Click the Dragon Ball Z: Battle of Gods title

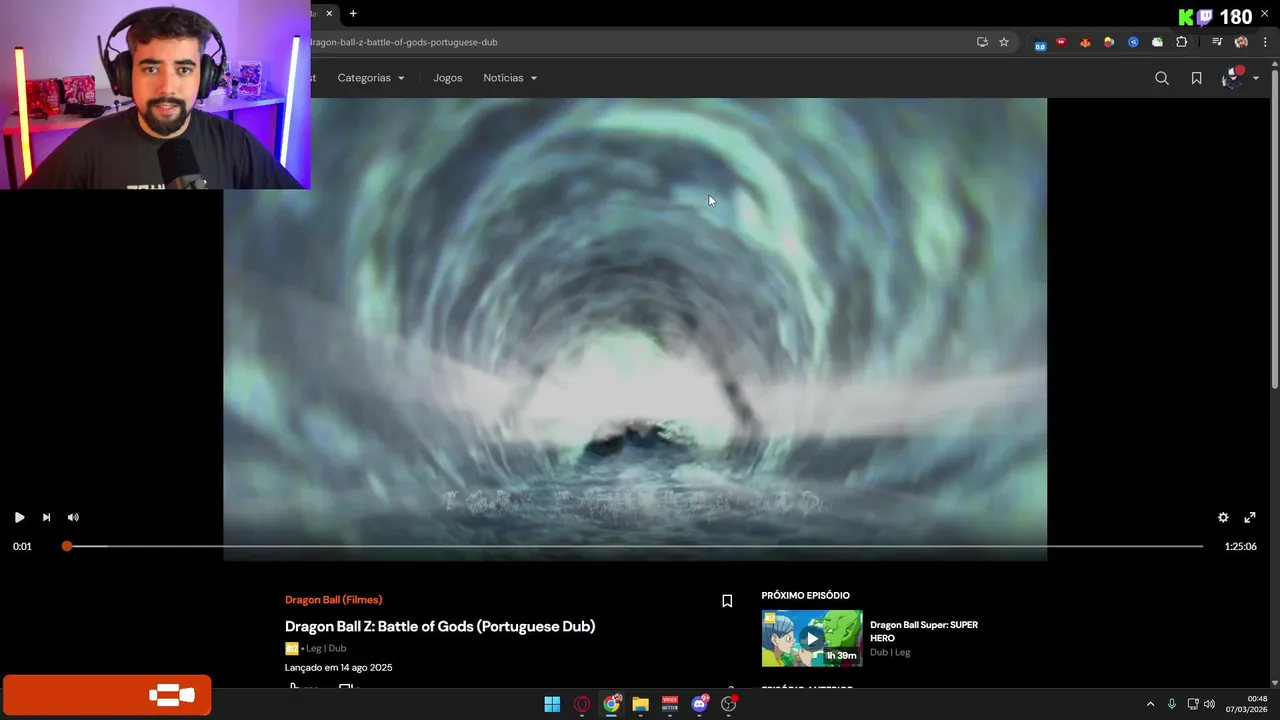440,626
